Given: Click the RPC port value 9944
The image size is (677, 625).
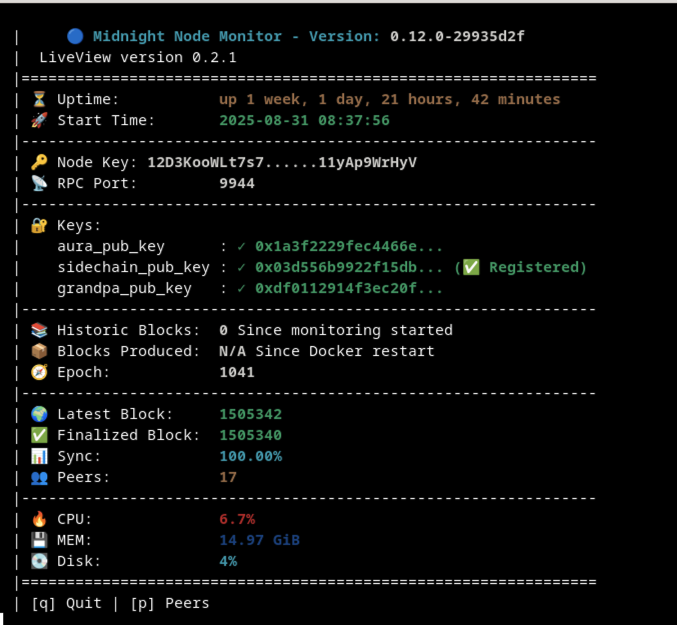Looking at the screenshot, I should click(x=237, y=183).
